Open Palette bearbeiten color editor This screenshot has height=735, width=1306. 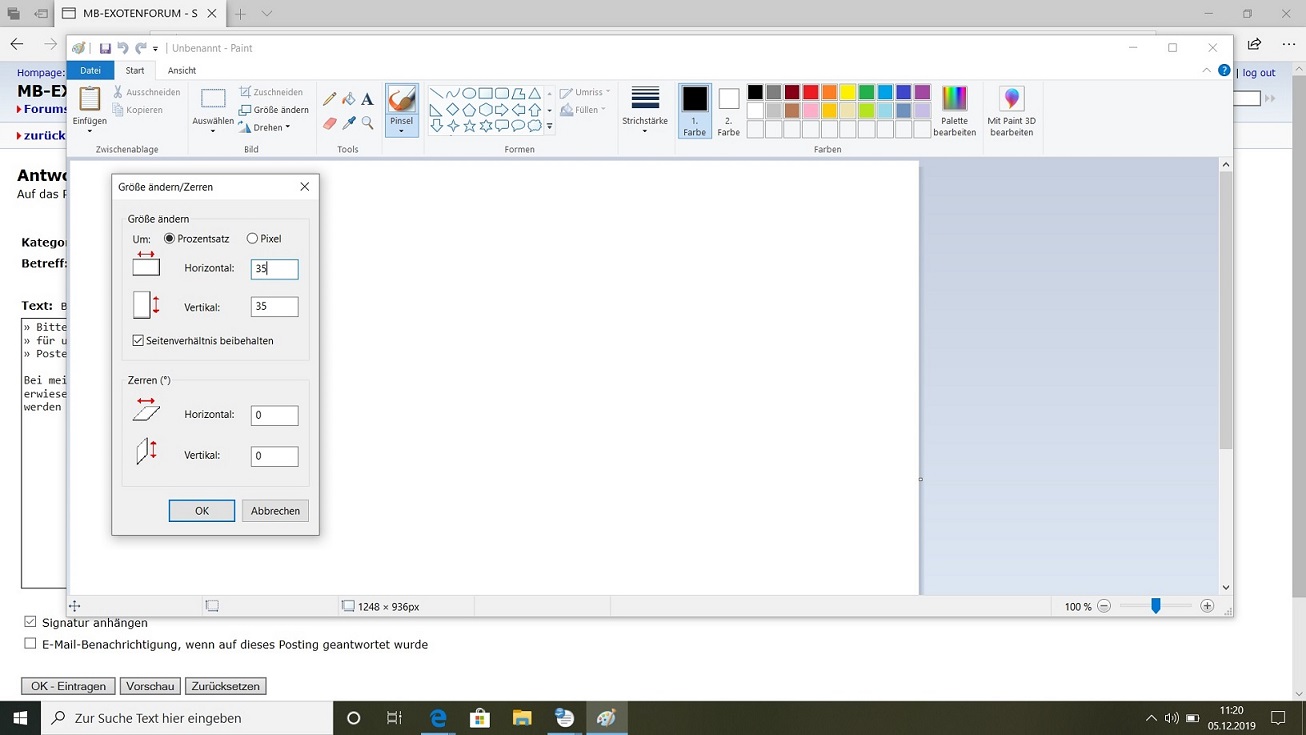pyautogui.click(x=954, y=110)
